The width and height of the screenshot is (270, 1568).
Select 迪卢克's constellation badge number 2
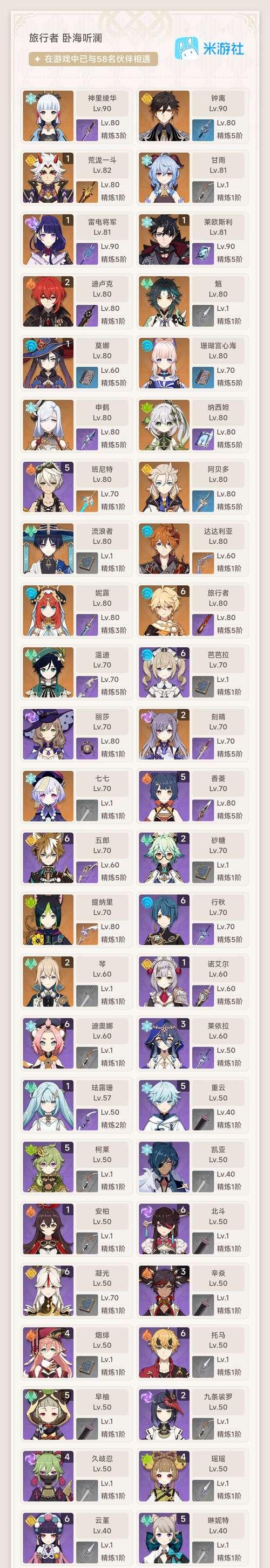pyautogui.click(x=67, y=283)
